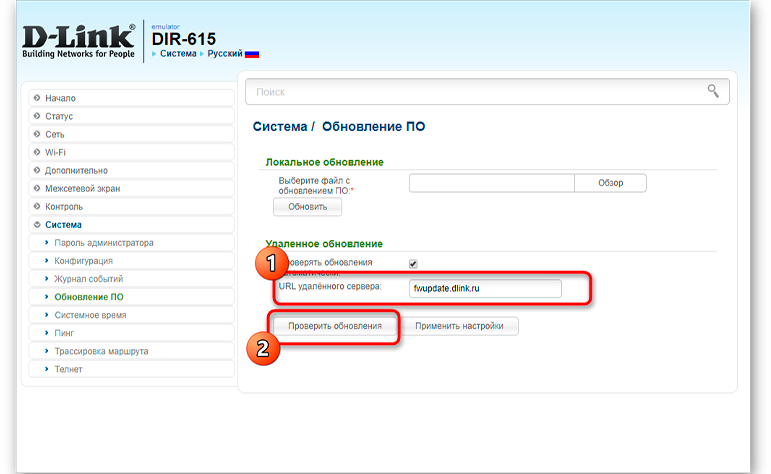771x474 pixels.
Task: Click the Локальное обновление heading
Action: tap(325, 162)
